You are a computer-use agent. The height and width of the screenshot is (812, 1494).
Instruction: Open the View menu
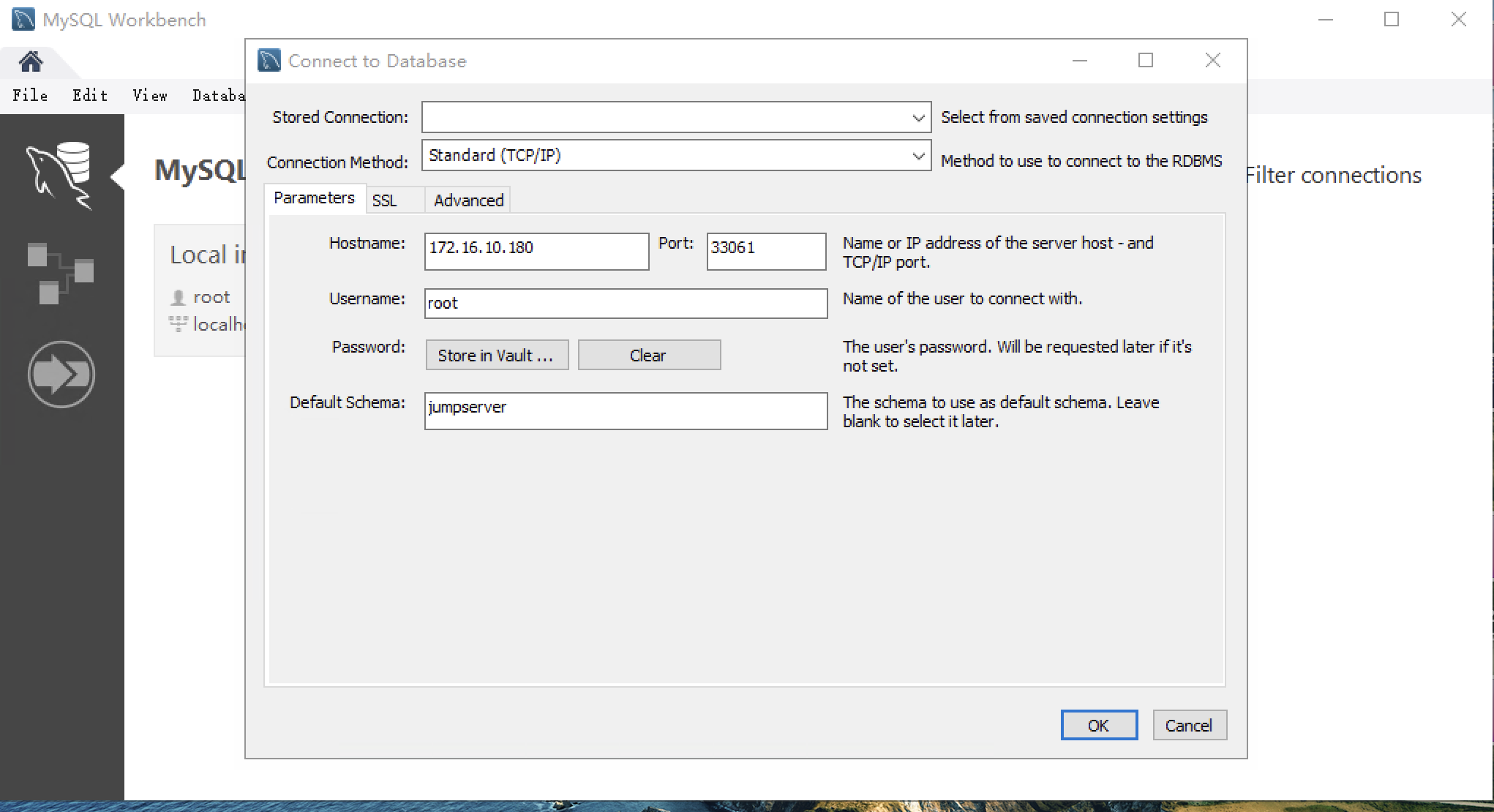click(x=150, y=96)
